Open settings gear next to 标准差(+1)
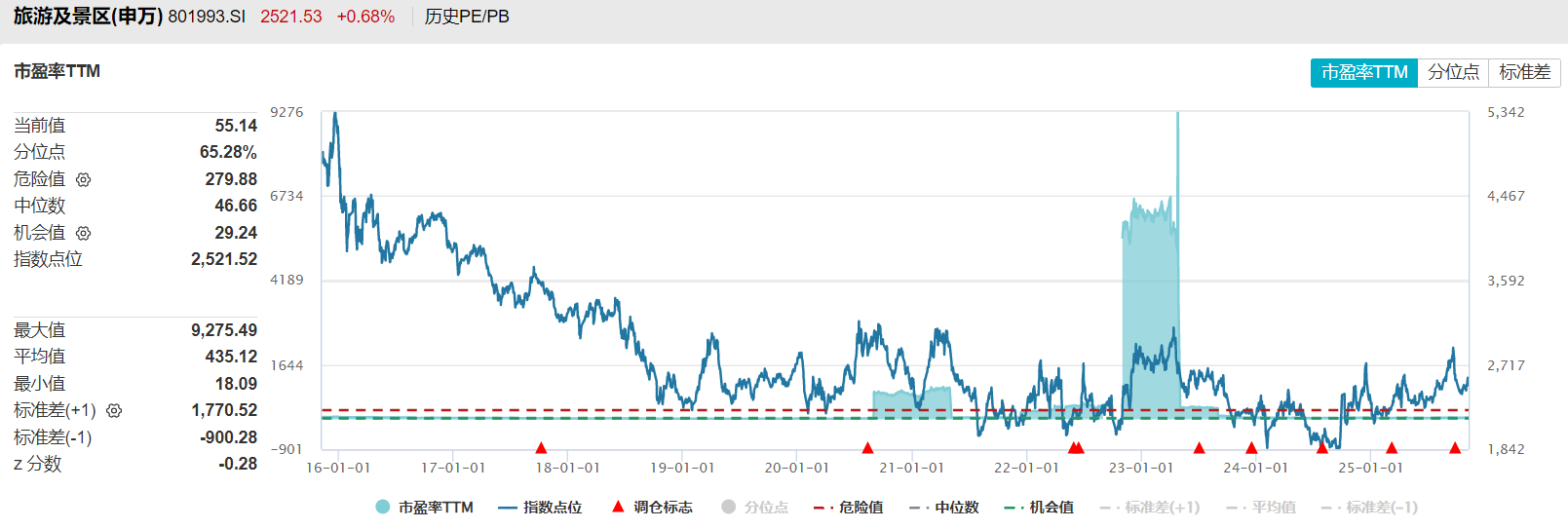 click(x=114, y=411)
